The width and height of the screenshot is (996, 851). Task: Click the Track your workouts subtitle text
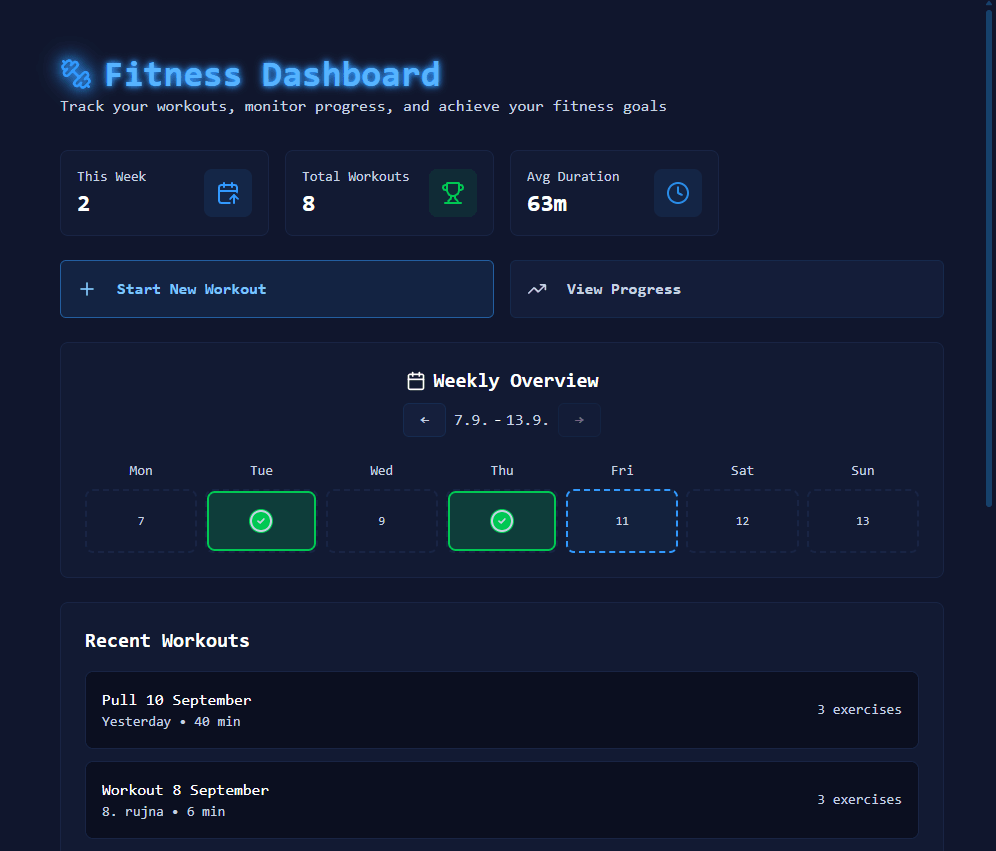pyautogui.click(x=363, y=107)
